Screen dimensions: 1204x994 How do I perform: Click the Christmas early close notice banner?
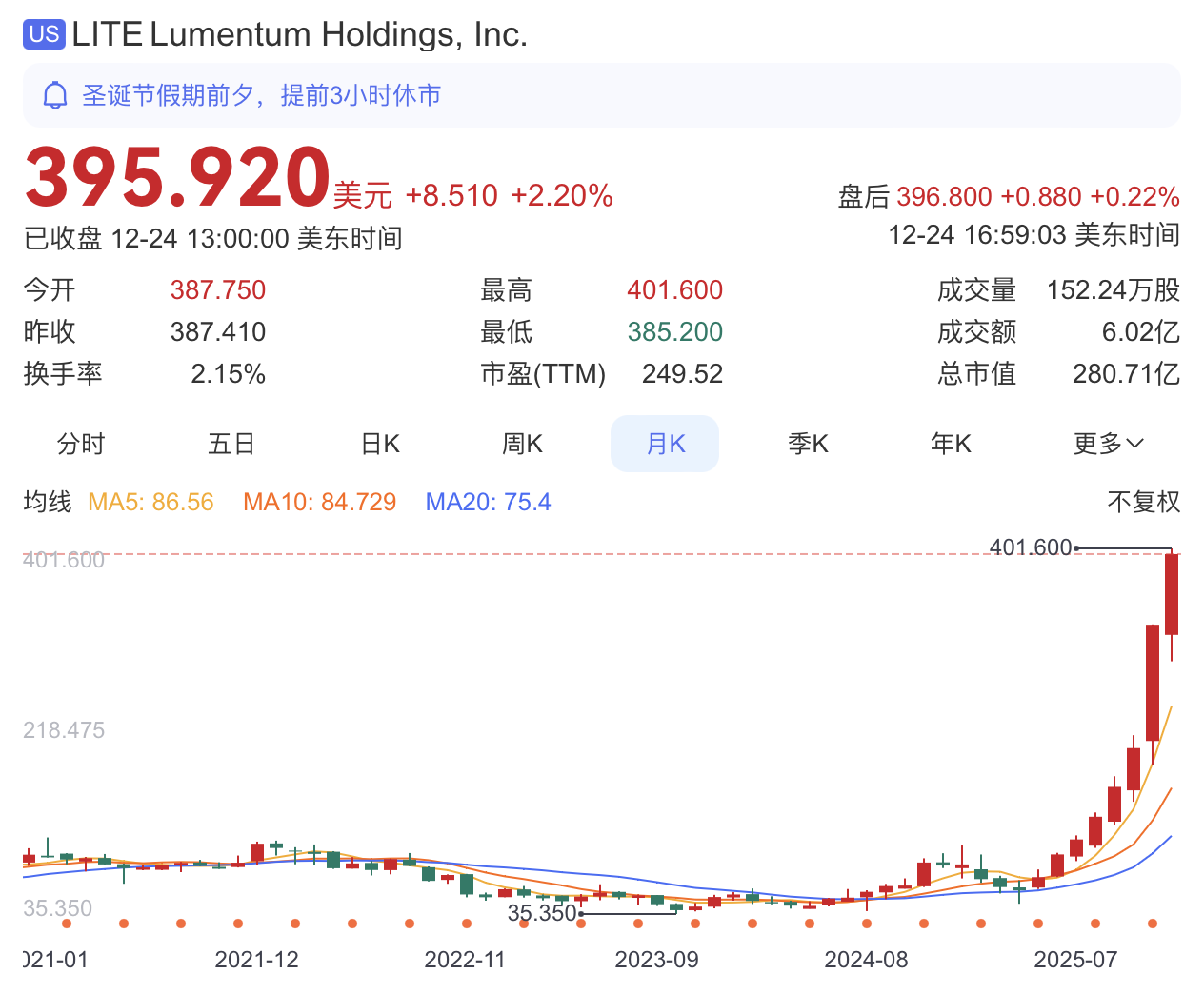pos(601,95)
